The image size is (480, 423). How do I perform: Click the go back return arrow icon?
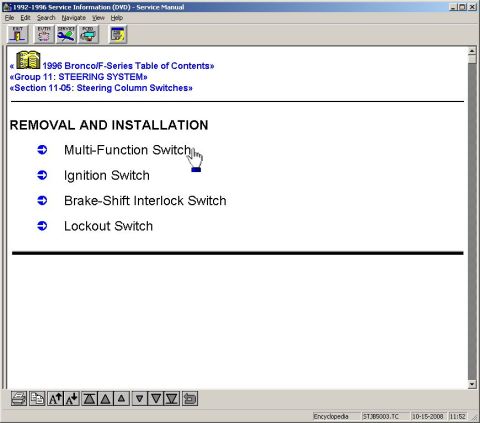coord(190,398)
